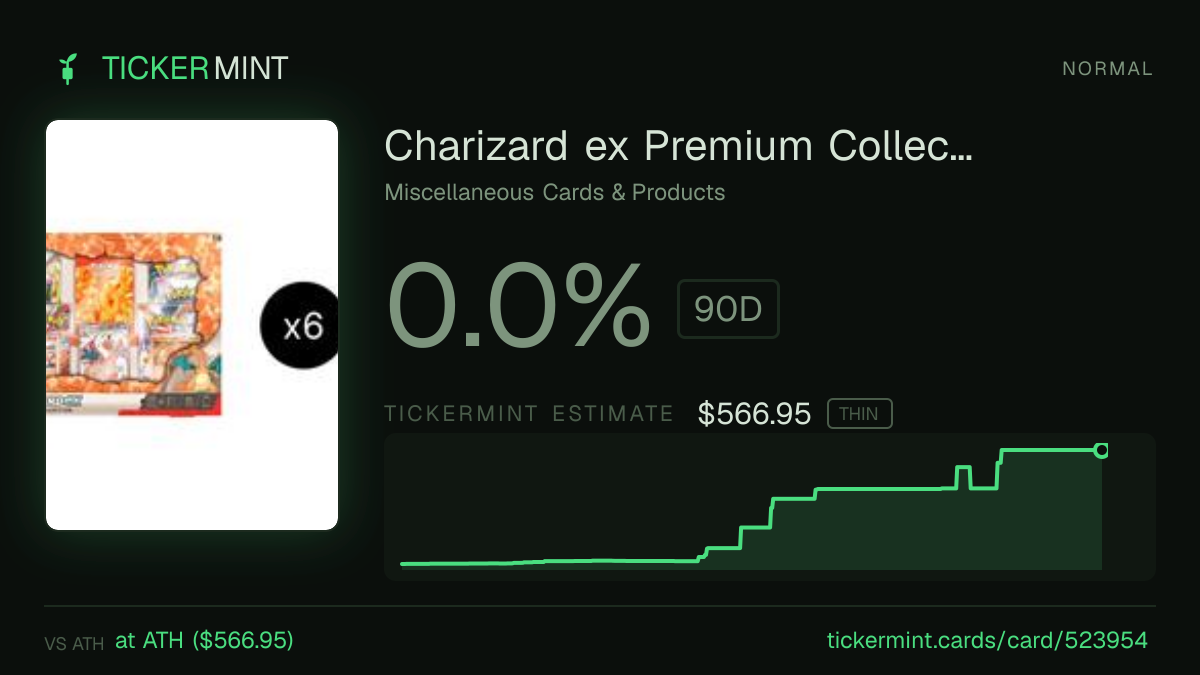
Task: Select the NORMAL label in top corner
Action: pyautogui.click(x=1108, y=69)
